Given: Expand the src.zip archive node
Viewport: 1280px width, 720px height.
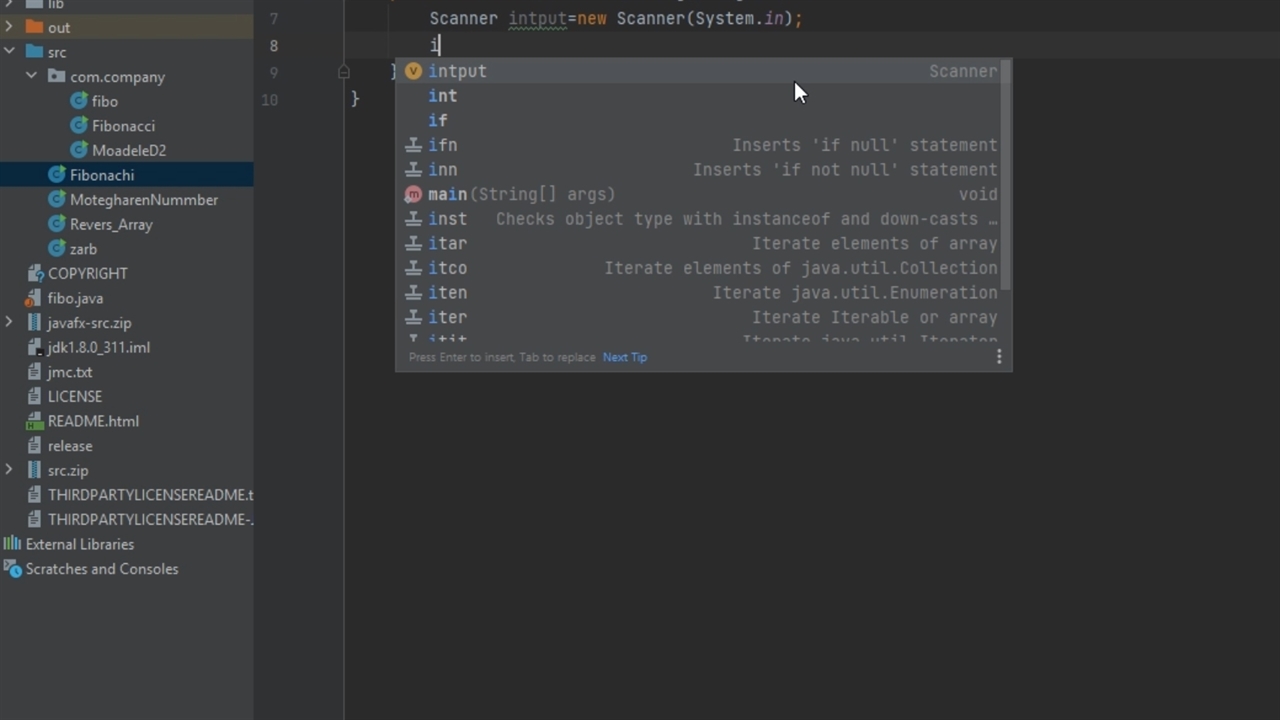Looking at the screenshot, I should (9, 470).
